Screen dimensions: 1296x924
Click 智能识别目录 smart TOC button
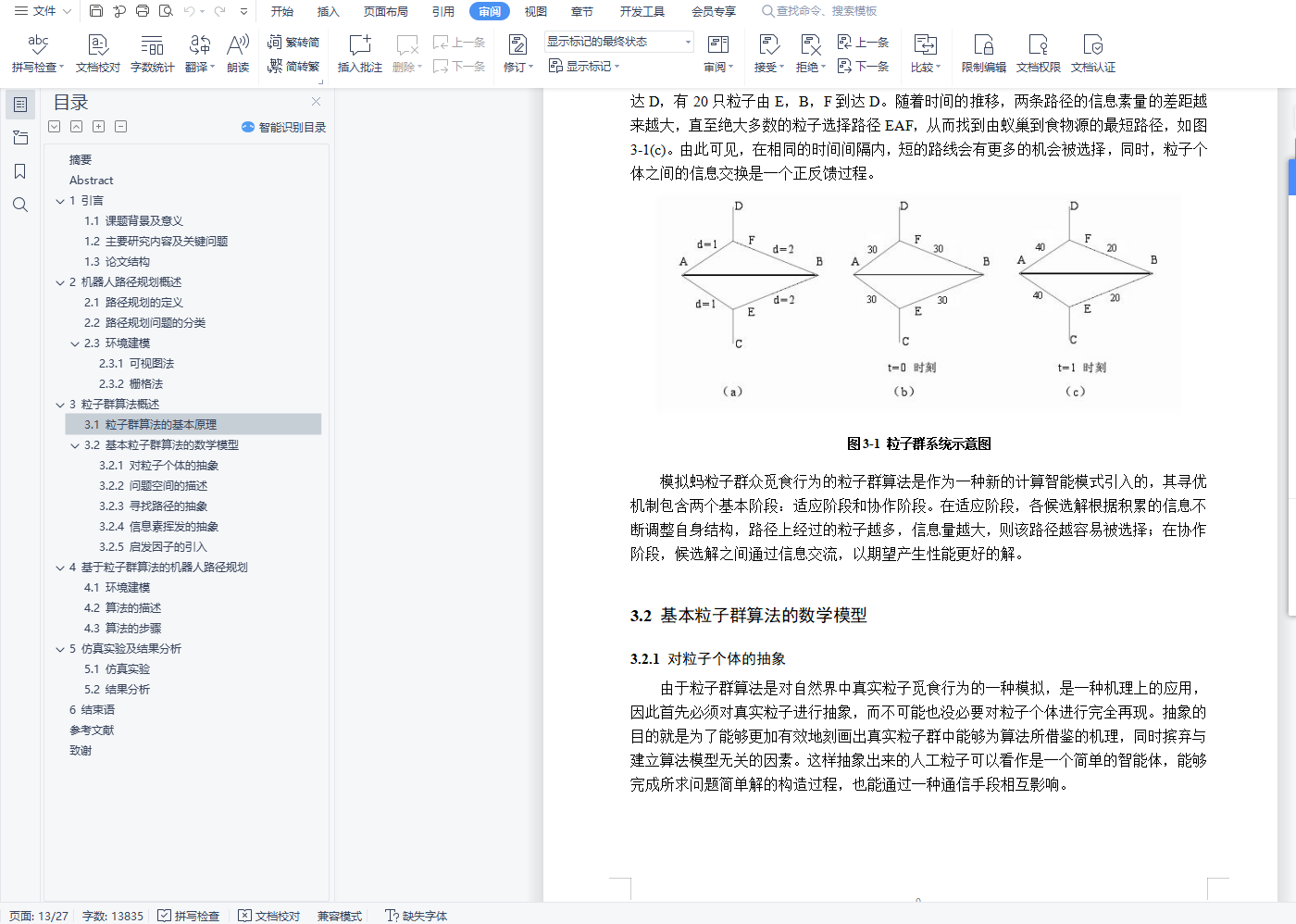pos(283,127)
